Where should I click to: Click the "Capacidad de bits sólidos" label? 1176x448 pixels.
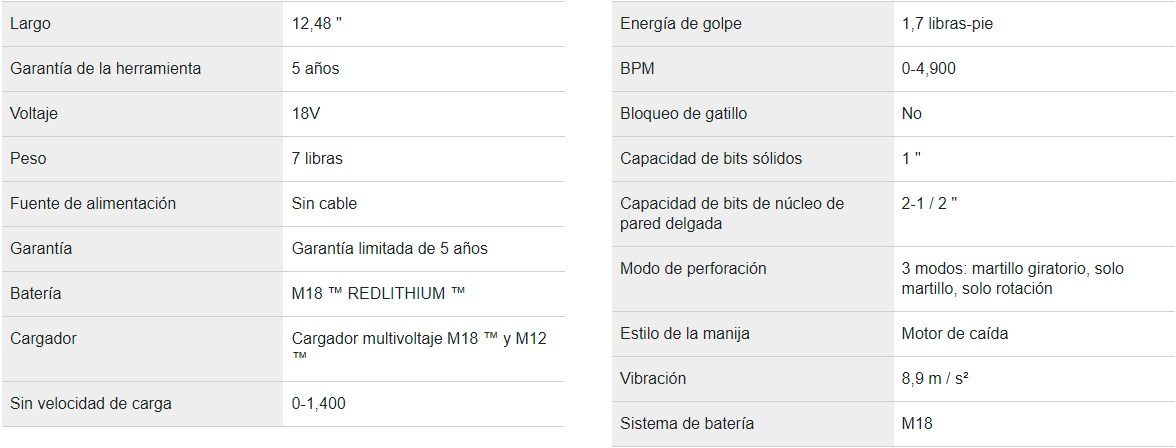[x=711, y=159]
